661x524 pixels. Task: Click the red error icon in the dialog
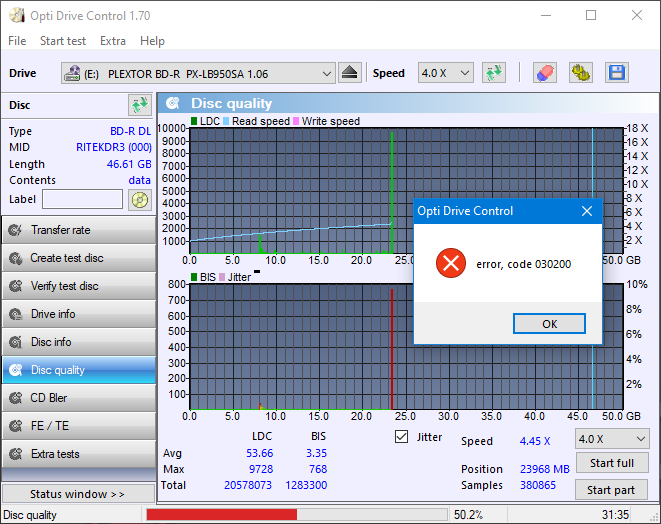point(451,263)
